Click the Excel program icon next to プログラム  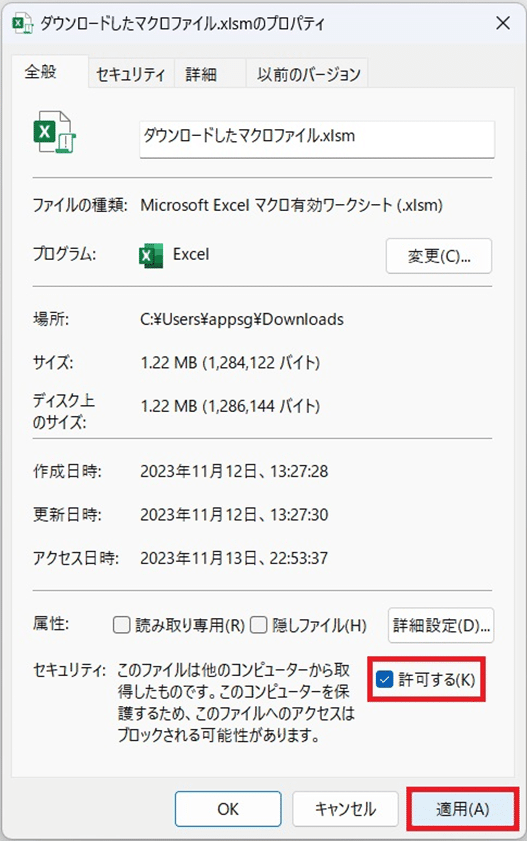pos(151,255)
